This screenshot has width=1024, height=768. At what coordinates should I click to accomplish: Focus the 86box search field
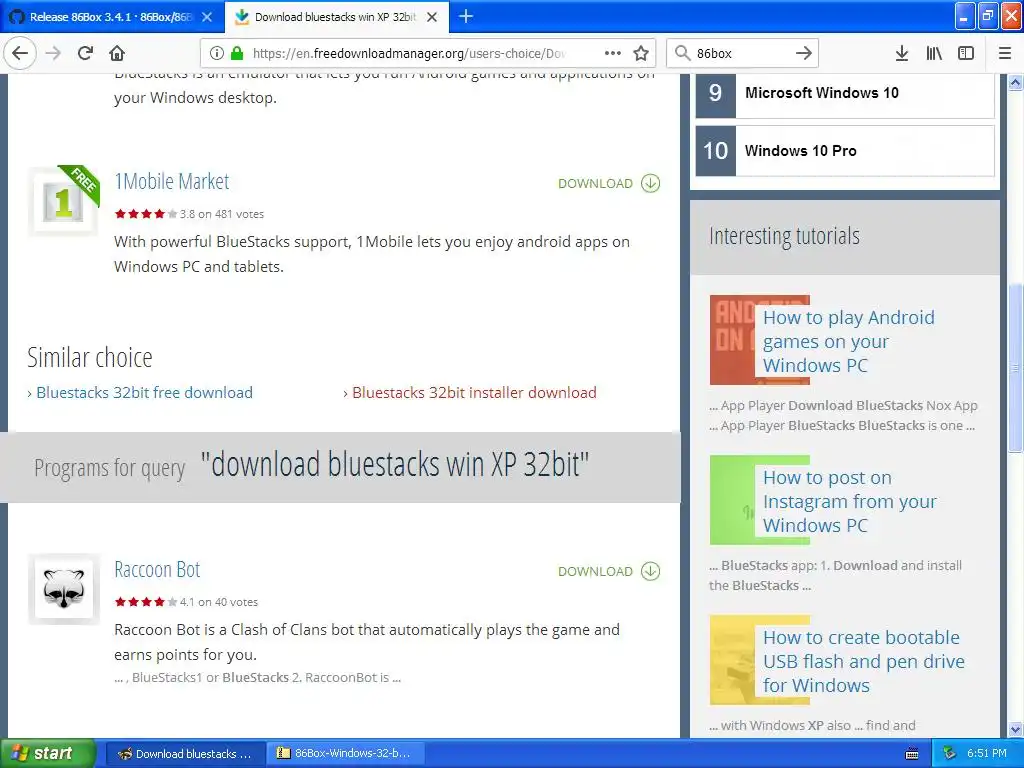click(x=741, y=53)
